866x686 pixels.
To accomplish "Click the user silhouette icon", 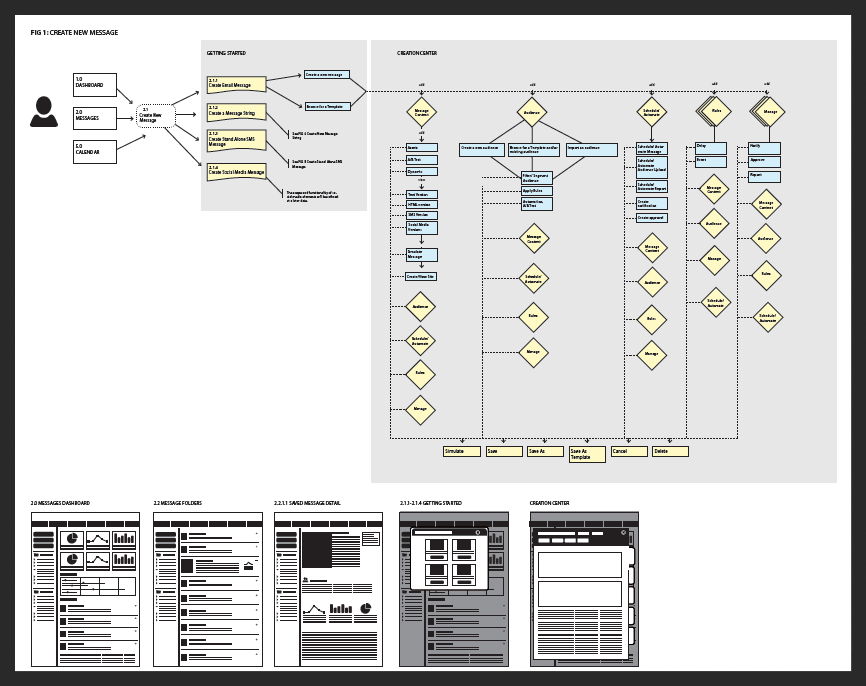I will coord(44,112).
